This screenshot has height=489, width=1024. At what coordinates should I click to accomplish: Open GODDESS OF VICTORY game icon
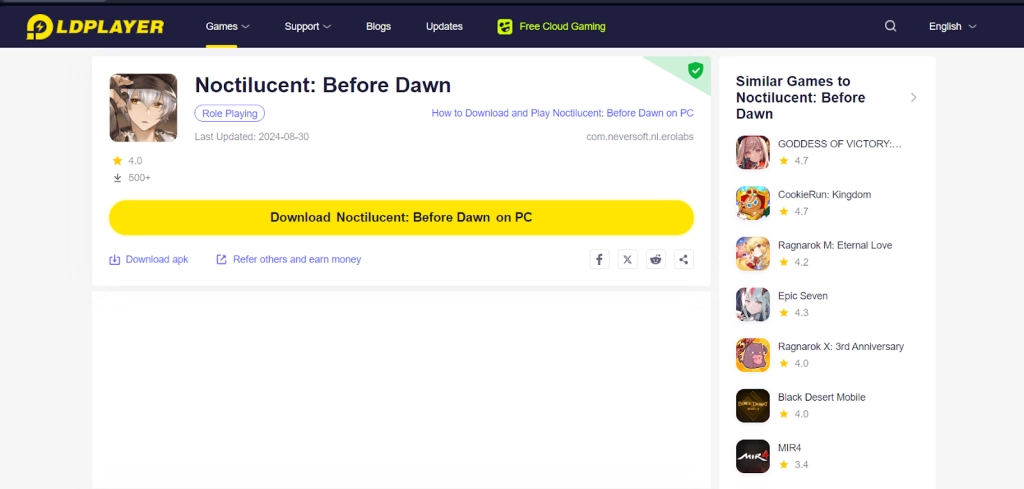tap(752, 152)
